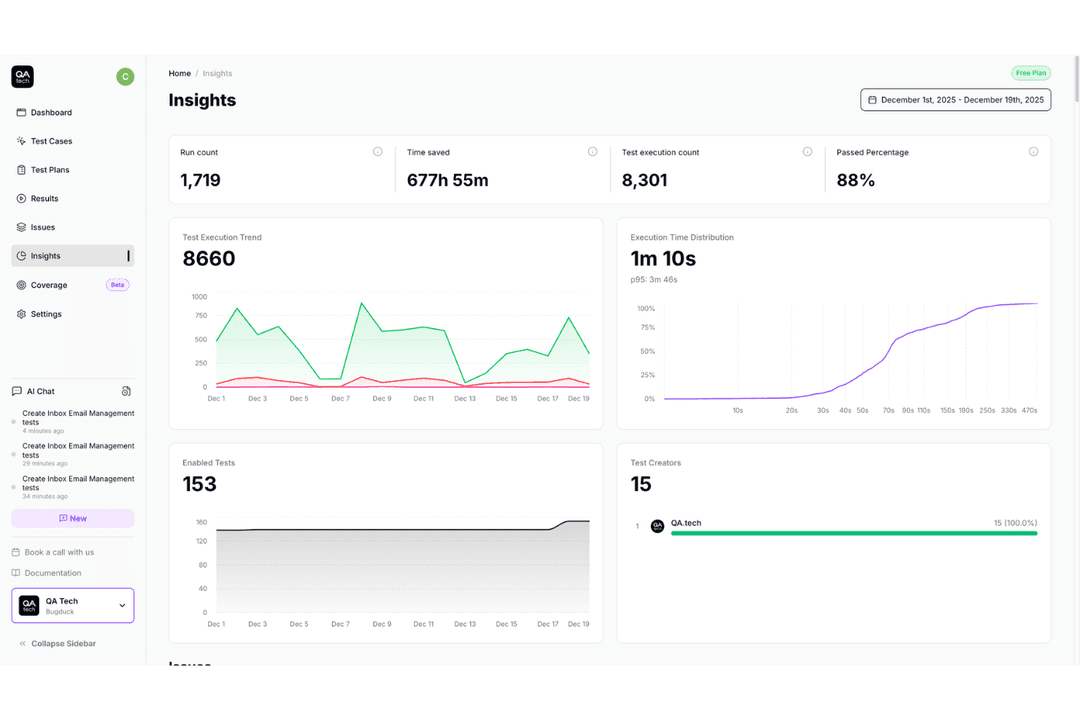The width and height of the screenshot is (1080, 720).
Task: Click the Insights breadcrumb text
Action: (x=217, y=73)
